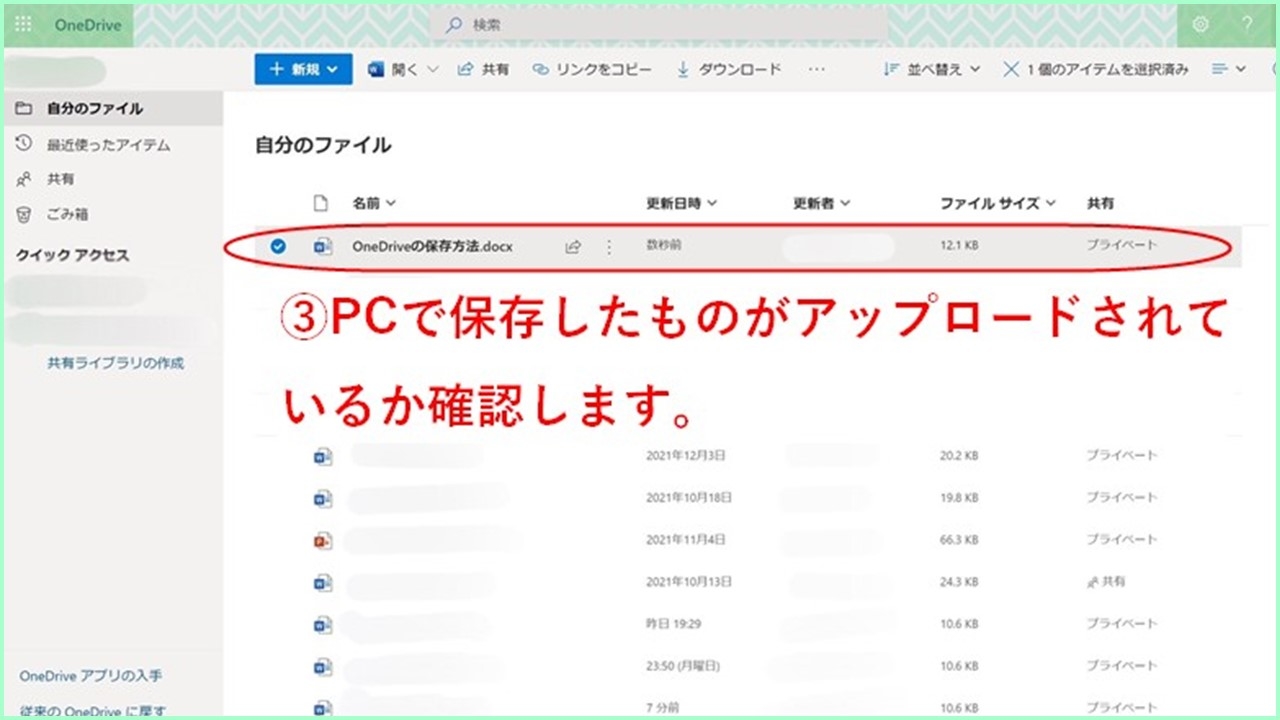This screenshot has height=720, width=1280.
Task: Clear selection with X next to 1個のアイテムを選択済み
Action: (1011, 69)
